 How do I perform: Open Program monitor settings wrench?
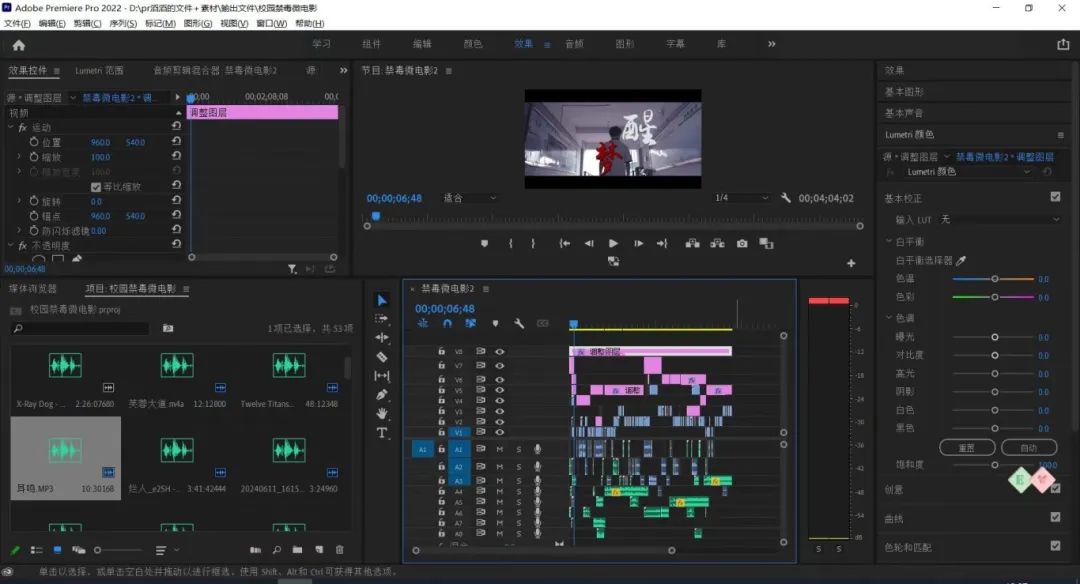click(785, 198)
